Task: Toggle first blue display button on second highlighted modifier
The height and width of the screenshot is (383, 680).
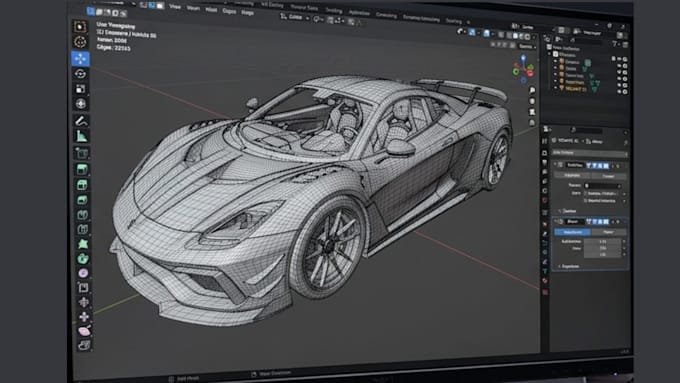Action: tap(589, 222)
